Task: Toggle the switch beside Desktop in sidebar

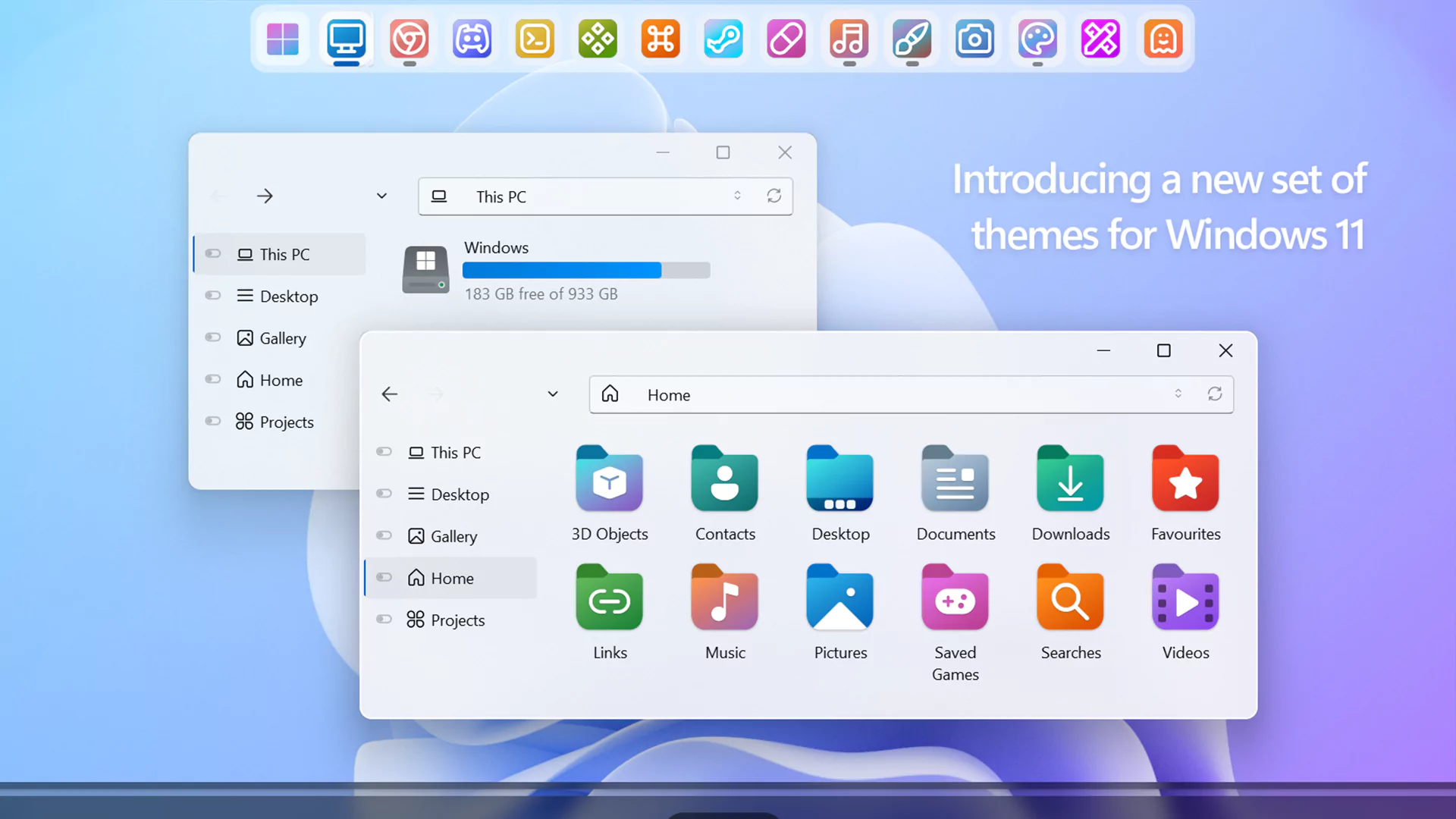Action: (384, 494)
